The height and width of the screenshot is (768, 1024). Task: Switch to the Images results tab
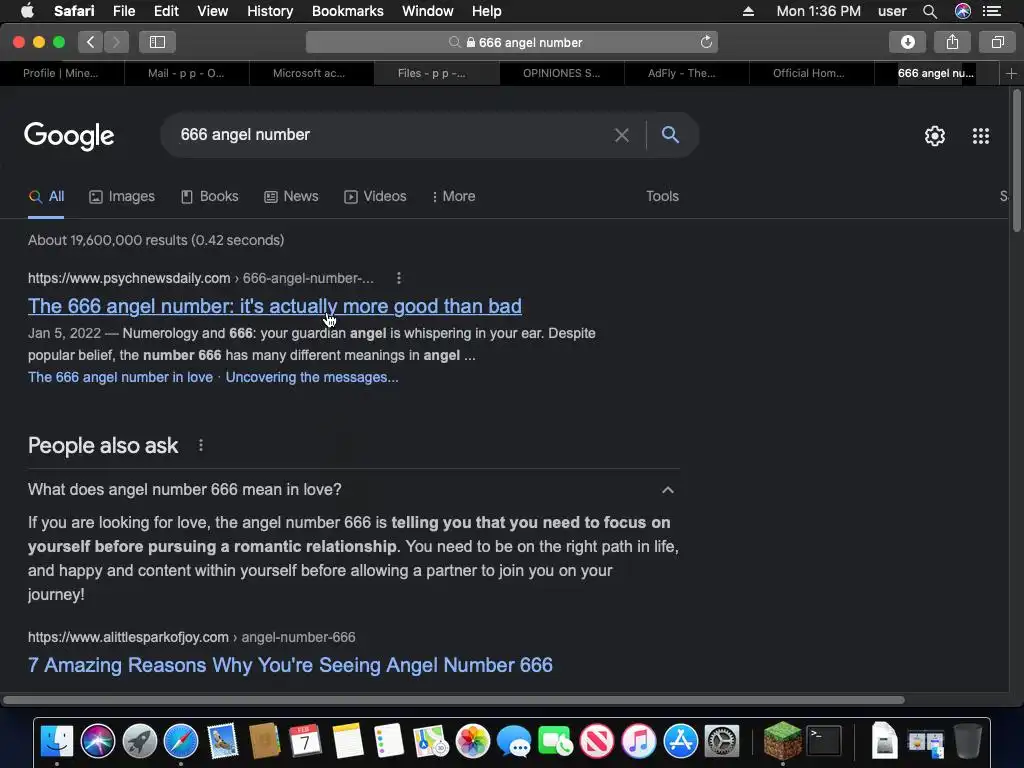pos(122,197)
